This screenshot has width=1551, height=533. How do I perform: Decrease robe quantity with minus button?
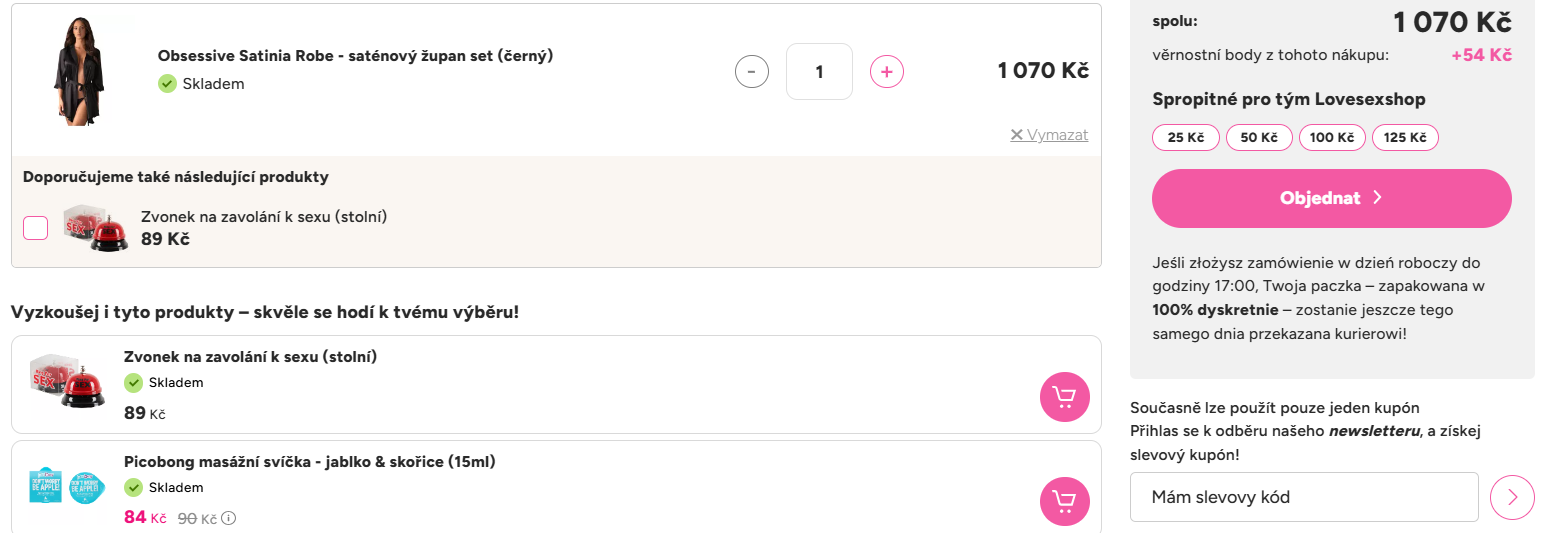752,72
